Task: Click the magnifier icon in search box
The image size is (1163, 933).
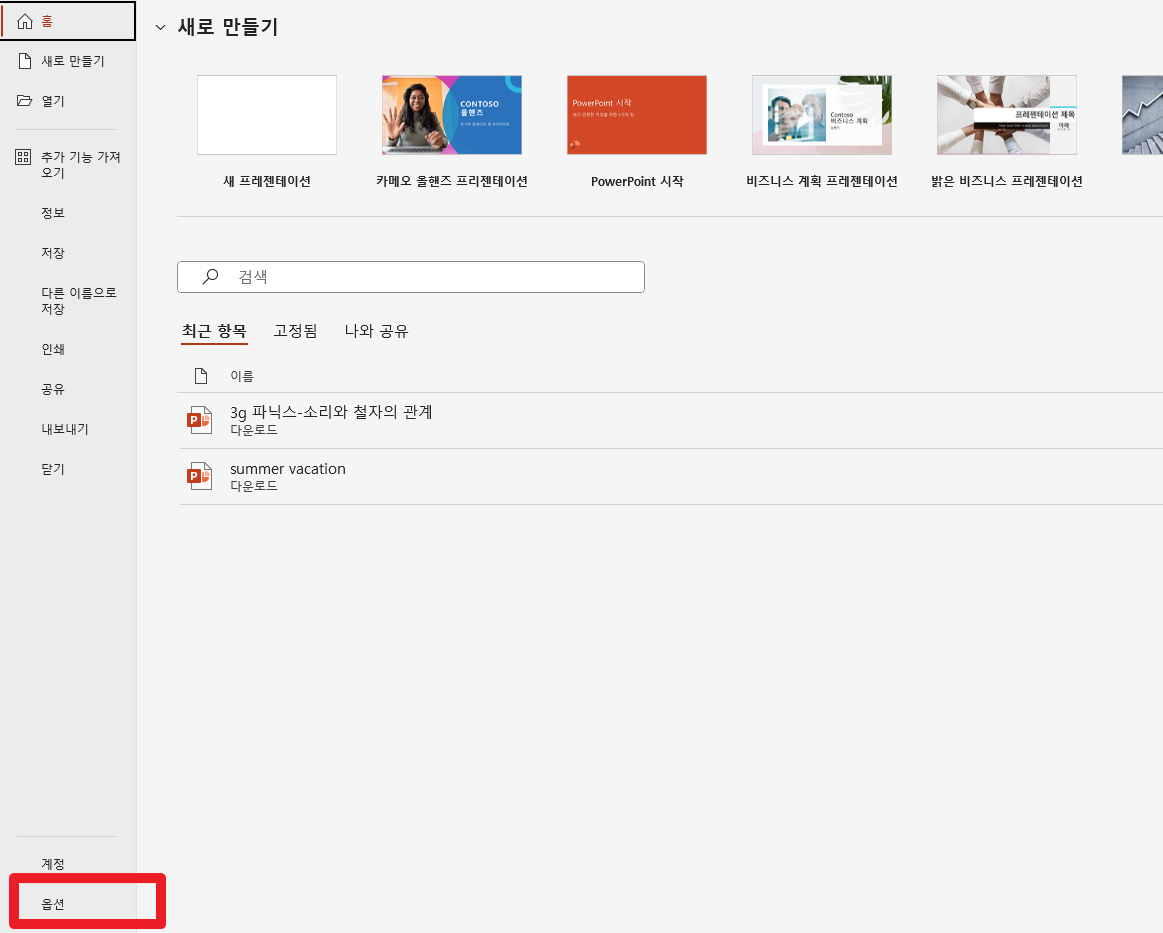Action: tap(211, 277)
